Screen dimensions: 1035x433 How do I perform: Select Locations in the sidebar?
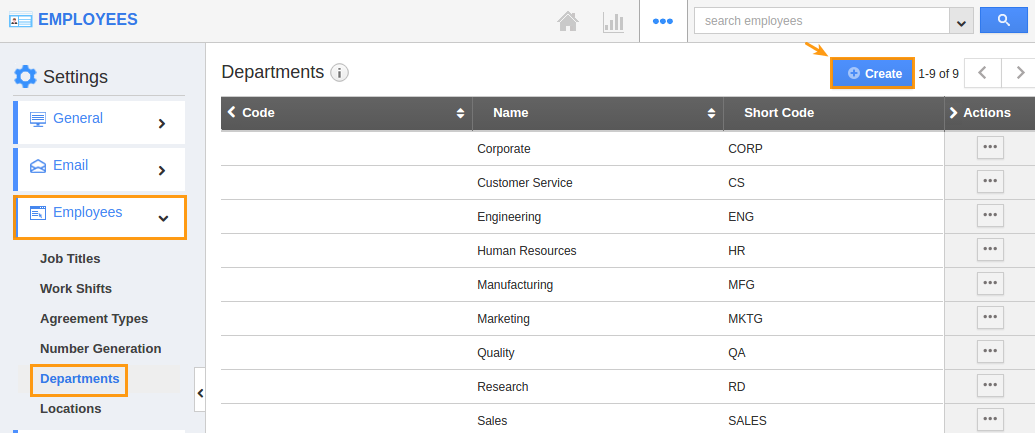(71, 409)
